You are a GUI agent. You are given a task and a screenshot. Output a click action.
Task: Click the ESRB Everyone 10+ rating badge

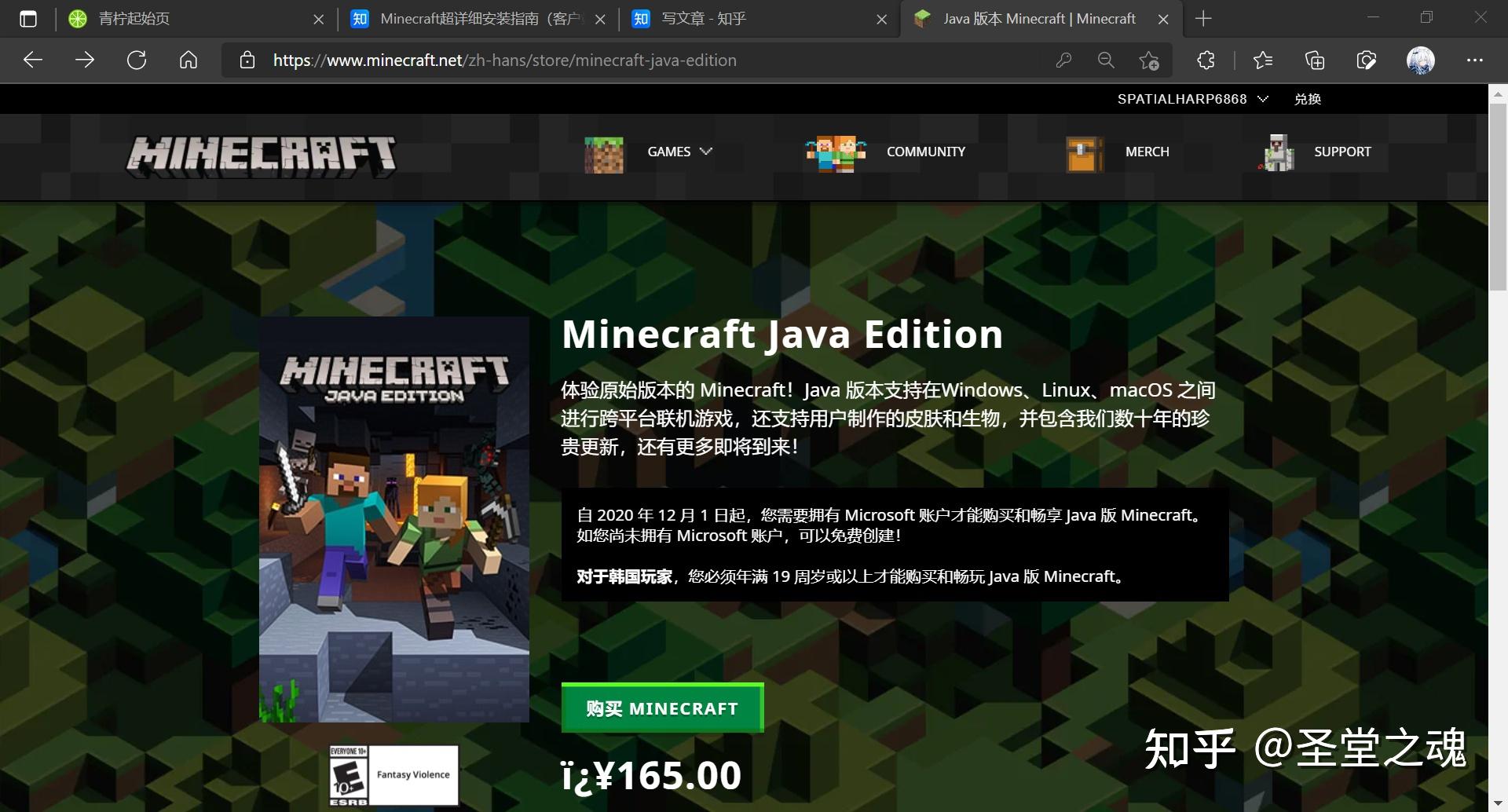pos(393,776)
